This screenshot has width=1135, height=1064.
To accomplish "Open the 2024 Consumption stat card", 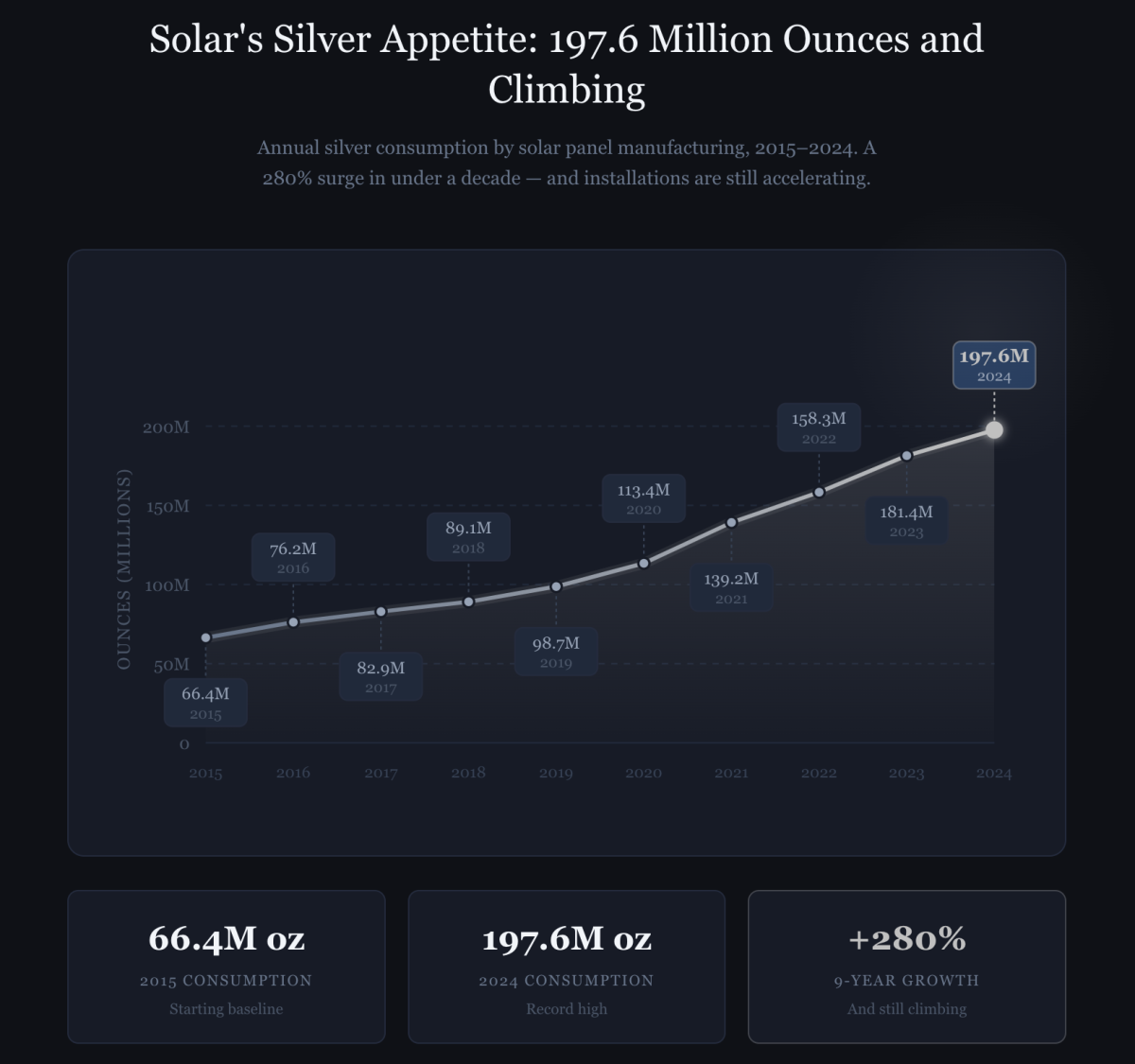I will click(x=567, y=967).
